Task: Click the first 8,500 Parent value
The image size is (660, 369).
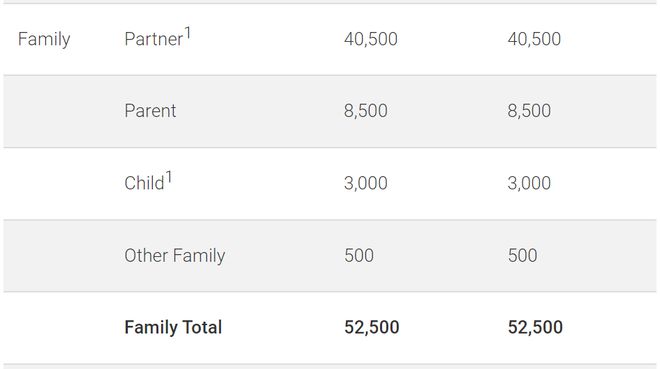Action: [x=365, y=111]
